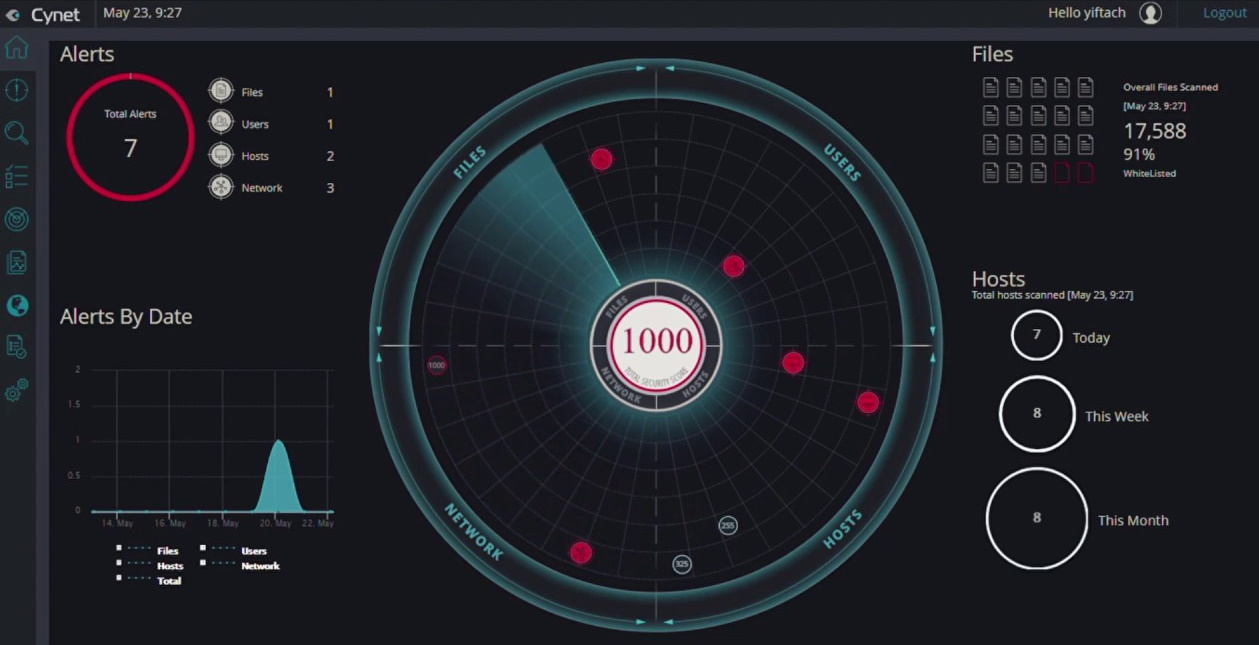Click the Total Alerts progress ring

129,137
